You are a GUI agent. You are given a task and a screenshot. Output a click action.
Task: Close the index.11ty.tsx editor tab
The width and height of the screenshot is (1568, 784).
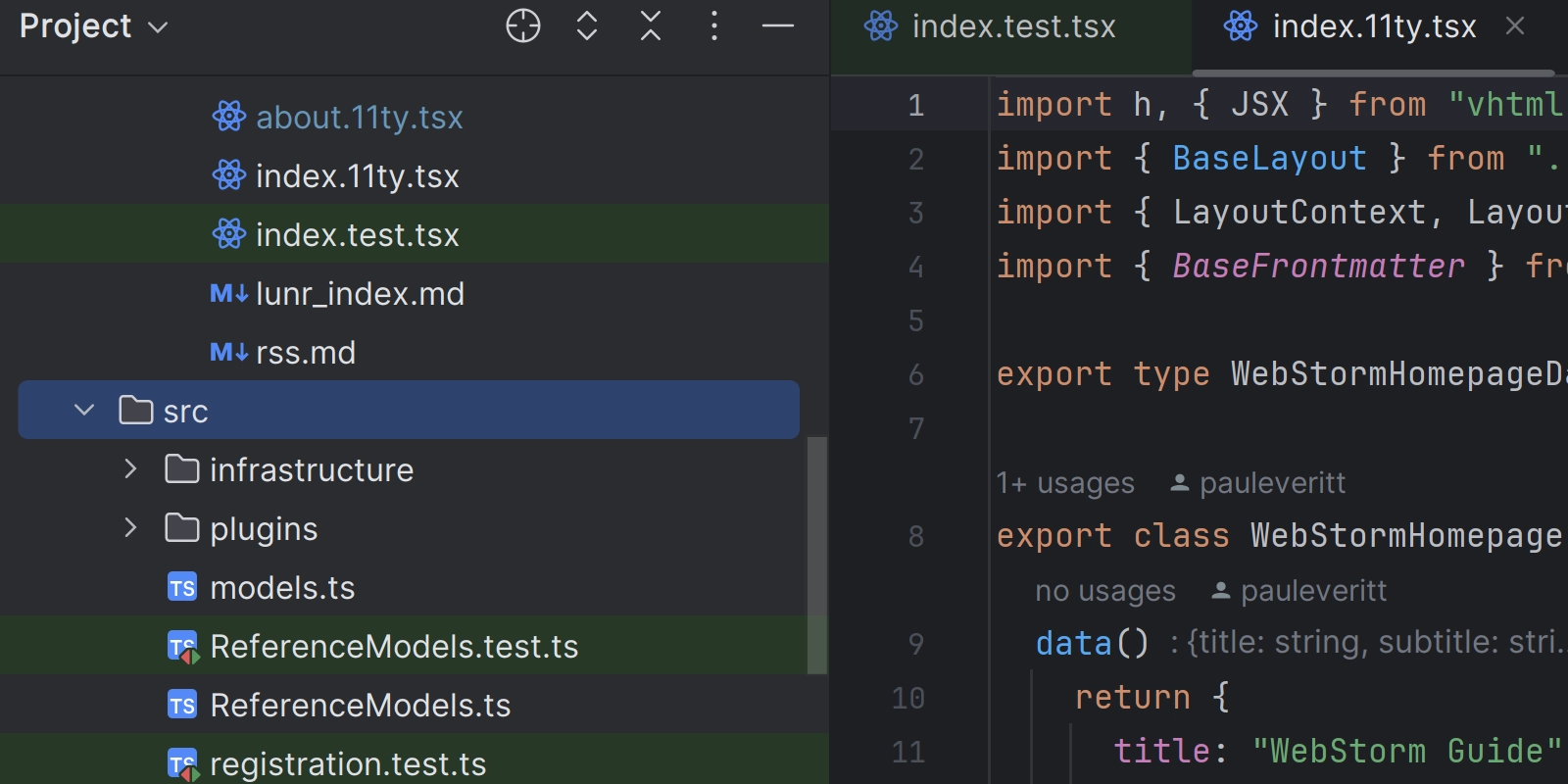[x=1515, y=26]
